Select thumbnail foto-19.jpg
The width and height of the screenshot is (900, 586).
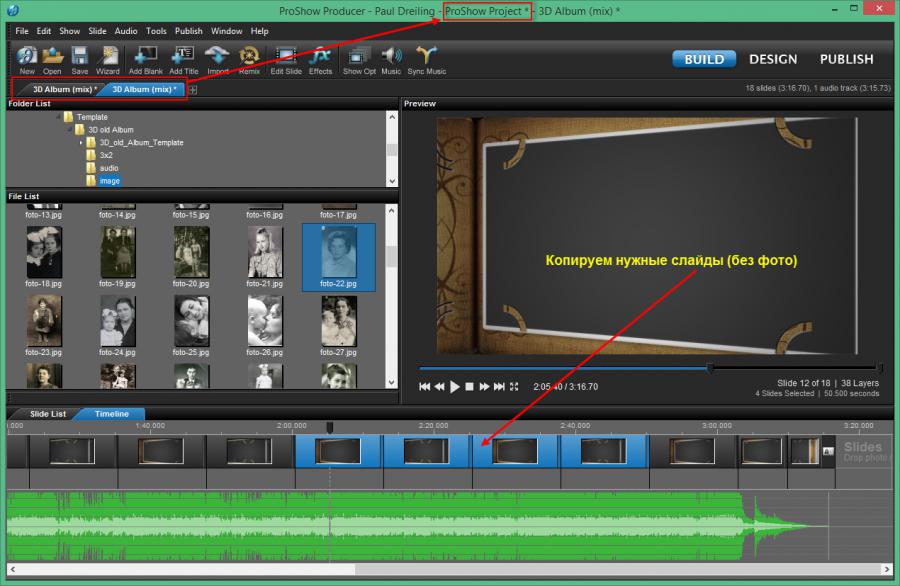pyautogui.click(x=117, y=257)
